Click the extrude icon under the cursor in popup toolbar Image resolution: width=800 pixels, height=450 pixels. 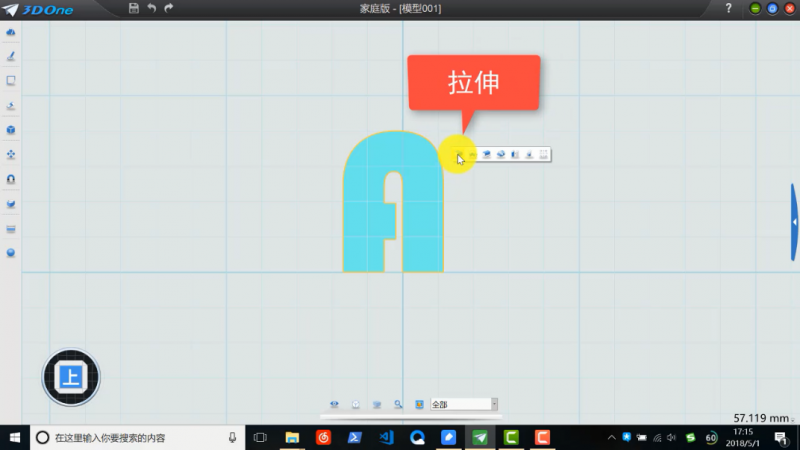(x=459, y=155)
